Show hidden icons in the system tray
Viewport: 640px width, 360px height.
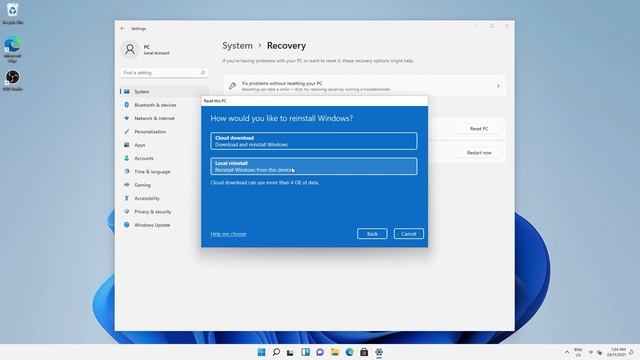click(567, 352)
